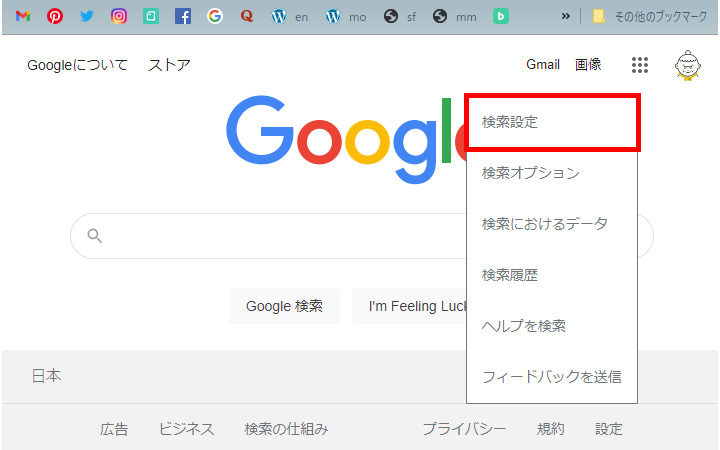The height and width of the screenshot is (450, 720).
Task: Open the Pinterest bookmark
Action: 55,17
